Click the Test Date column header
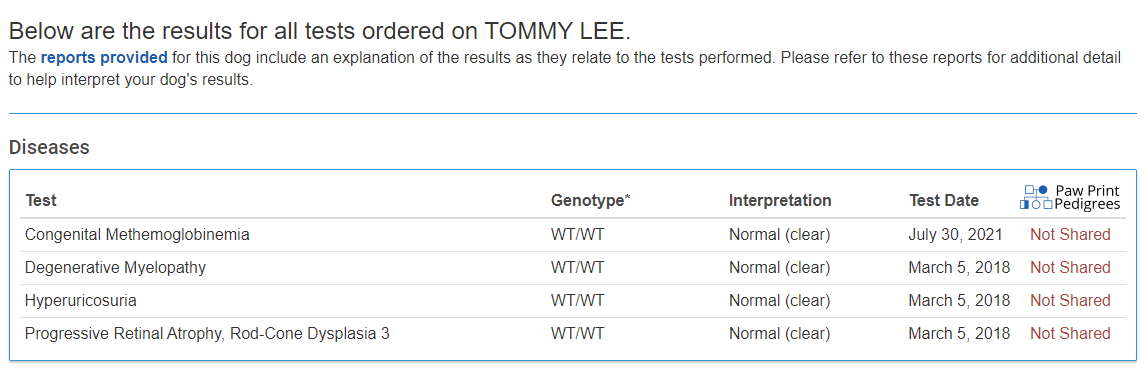The image size is (1146, 378). pyautogui.click(x=944, y=200)
